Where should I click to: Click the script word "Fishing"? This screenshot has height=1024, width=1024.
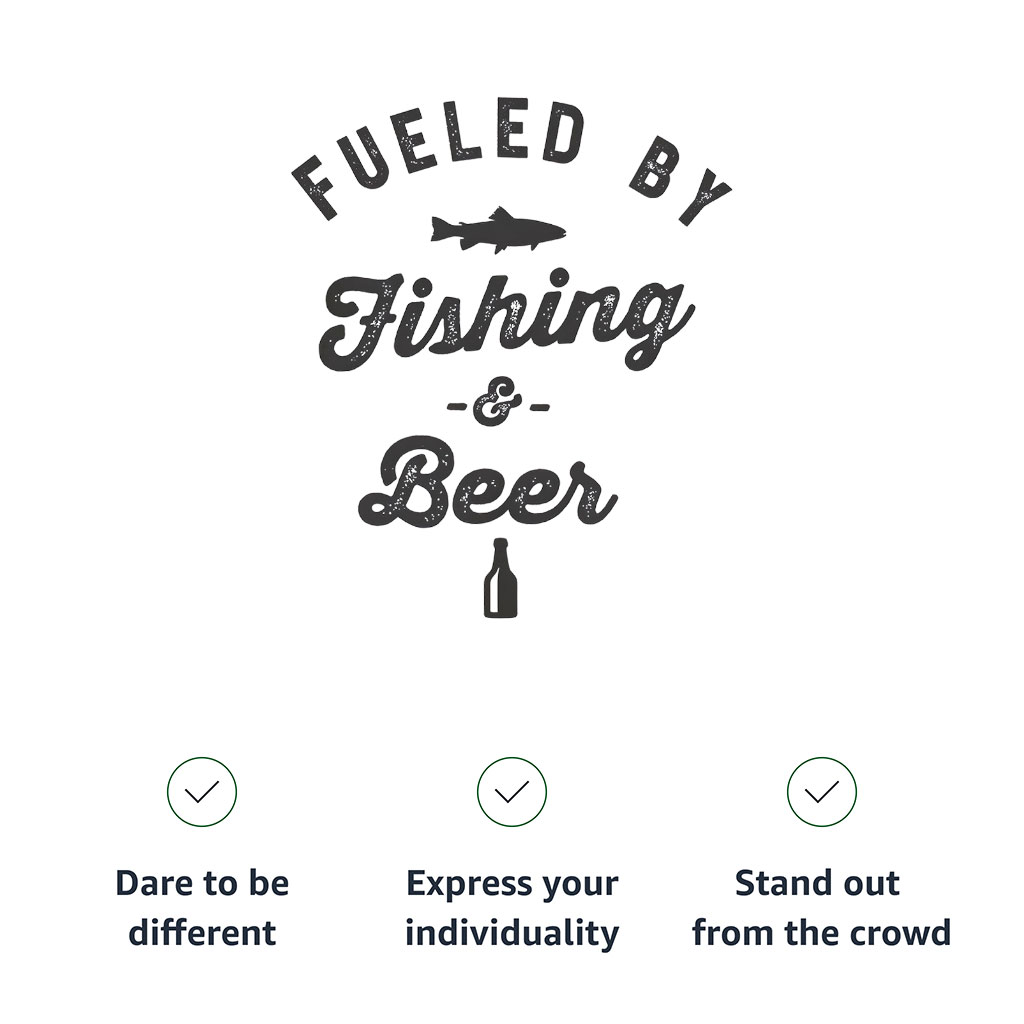505,320
